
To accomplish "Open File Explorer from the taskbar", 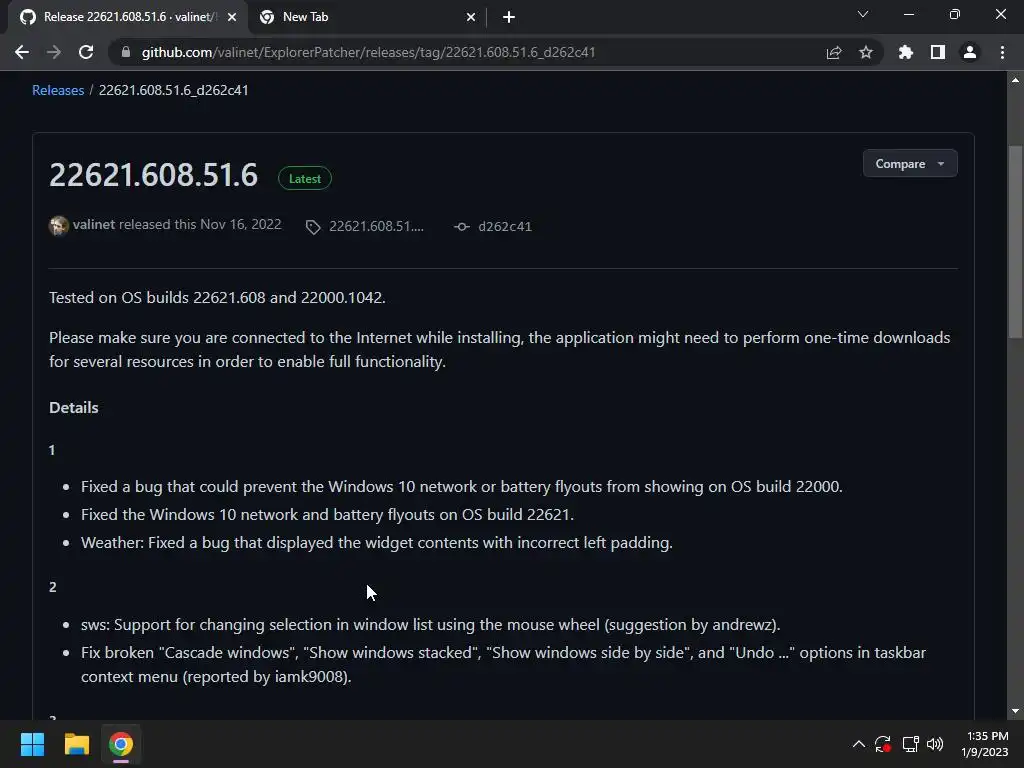I will click(76, 744).
